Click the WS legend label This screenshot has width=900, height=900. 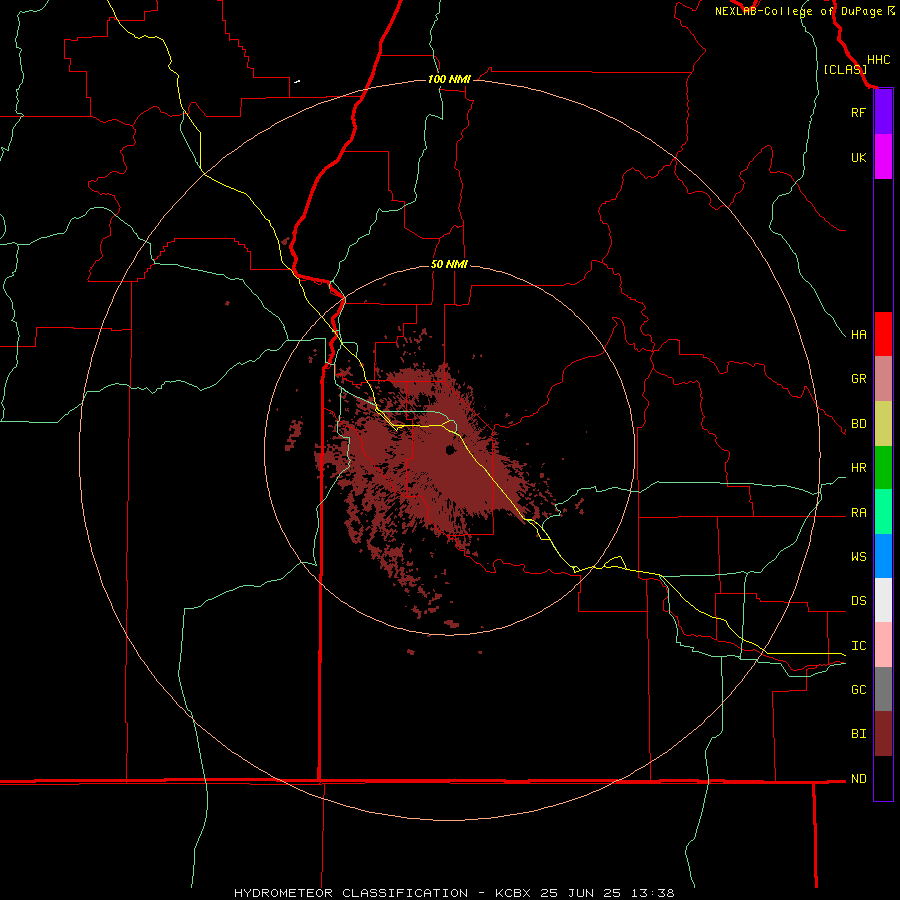(858, 557)
